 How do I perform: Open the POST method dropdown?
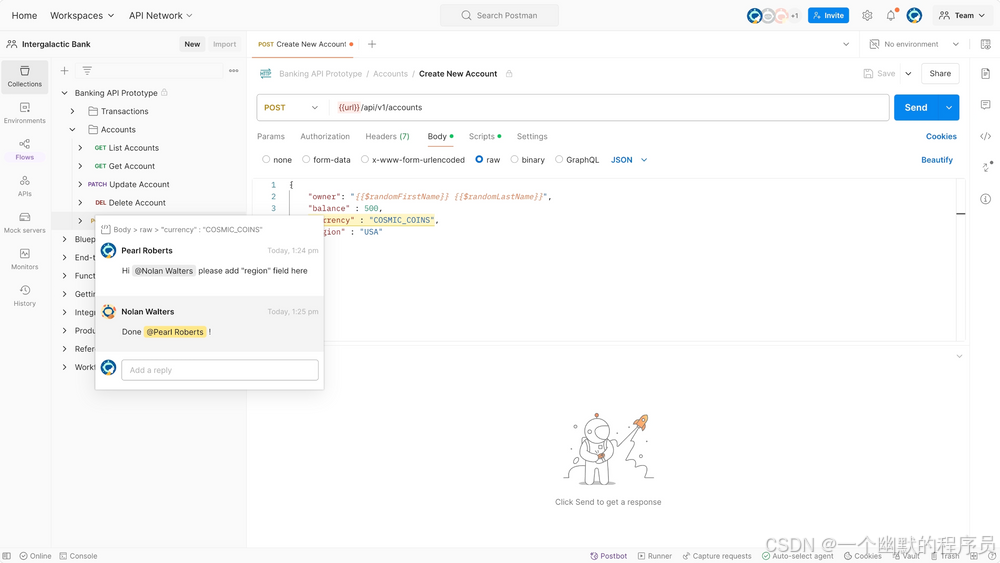click(x=291, y=108)
